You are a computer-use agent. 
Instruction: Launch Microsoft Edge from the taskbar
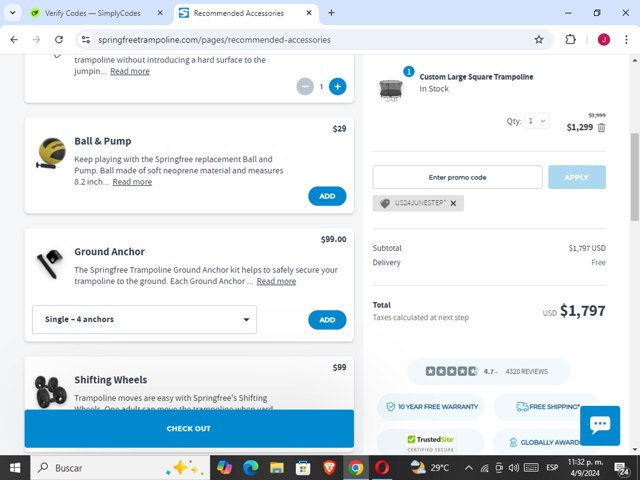click(251, 468)
